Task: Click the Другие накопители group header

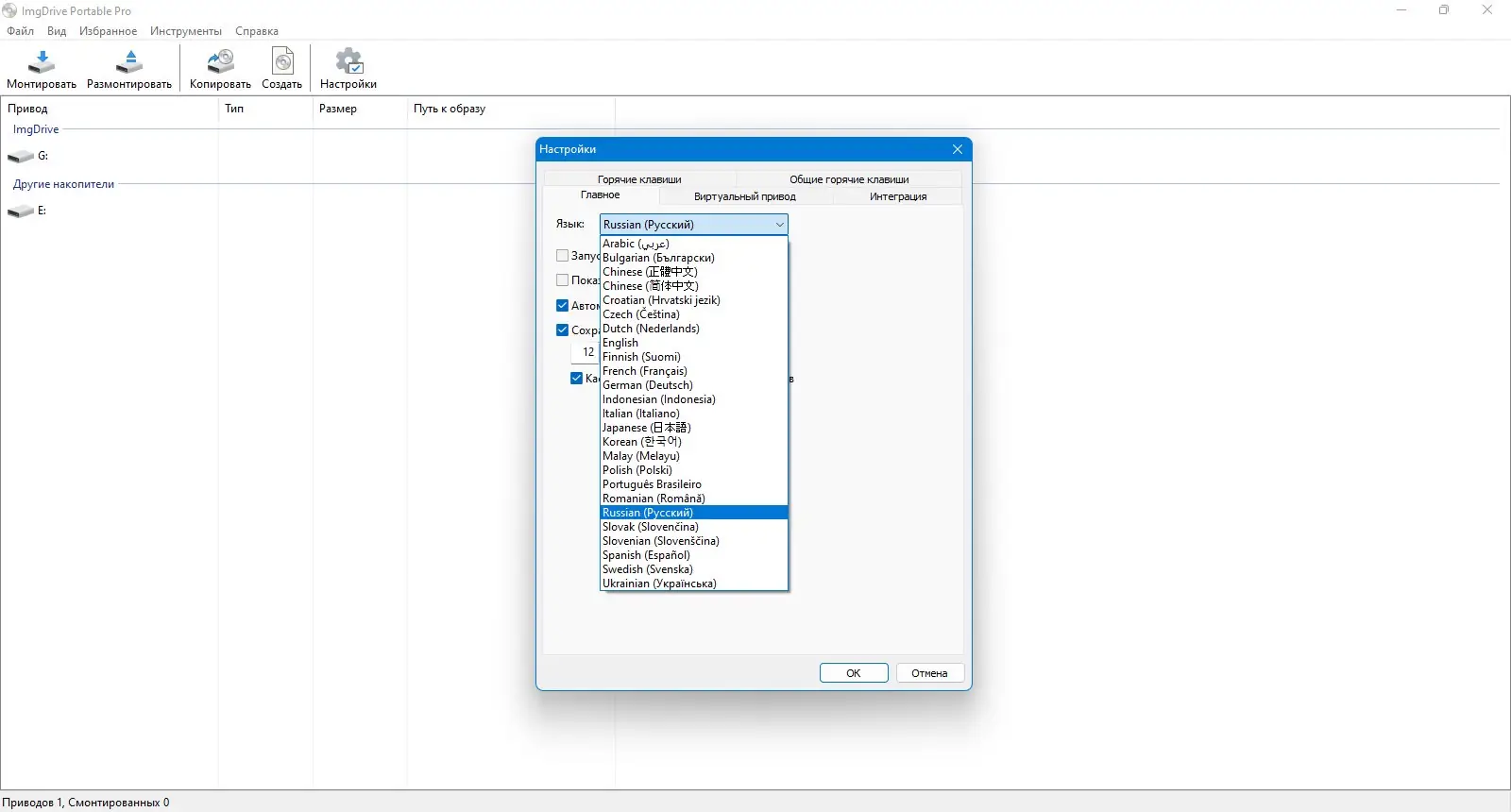Action: [x=63, y=184]
